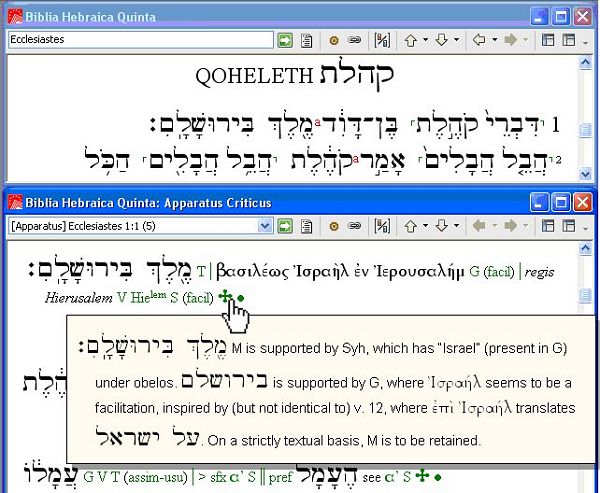Open the up arrow dropdown in Quinta toolbar

point(425,40)
